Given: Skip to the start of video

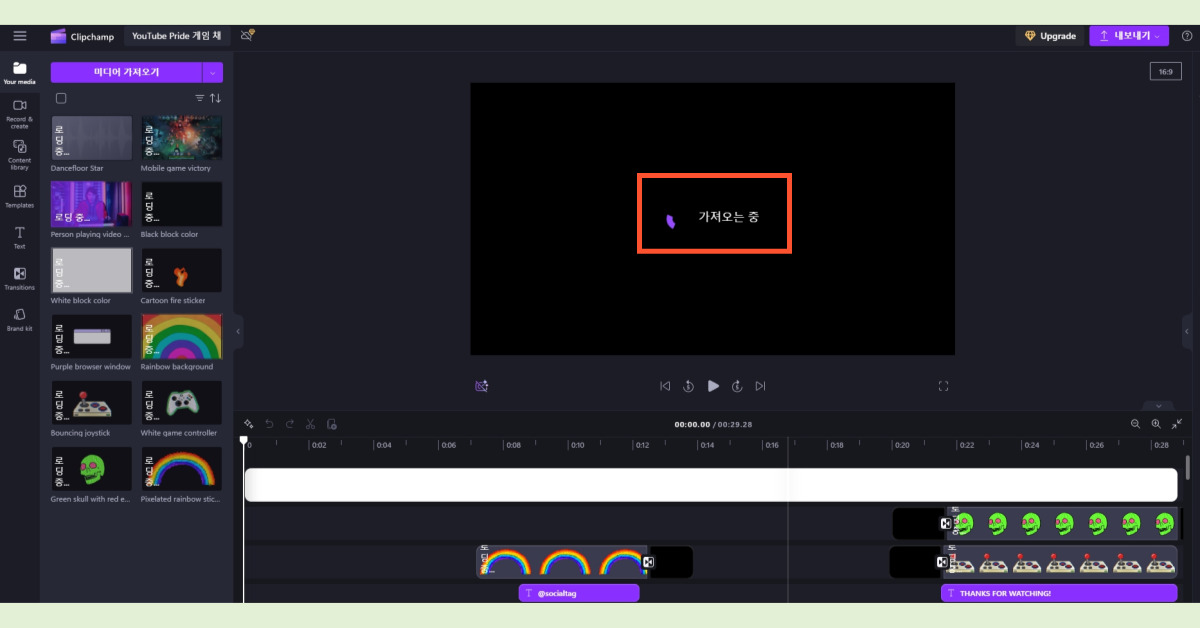Looking at the screenshot, I should 665,386.
